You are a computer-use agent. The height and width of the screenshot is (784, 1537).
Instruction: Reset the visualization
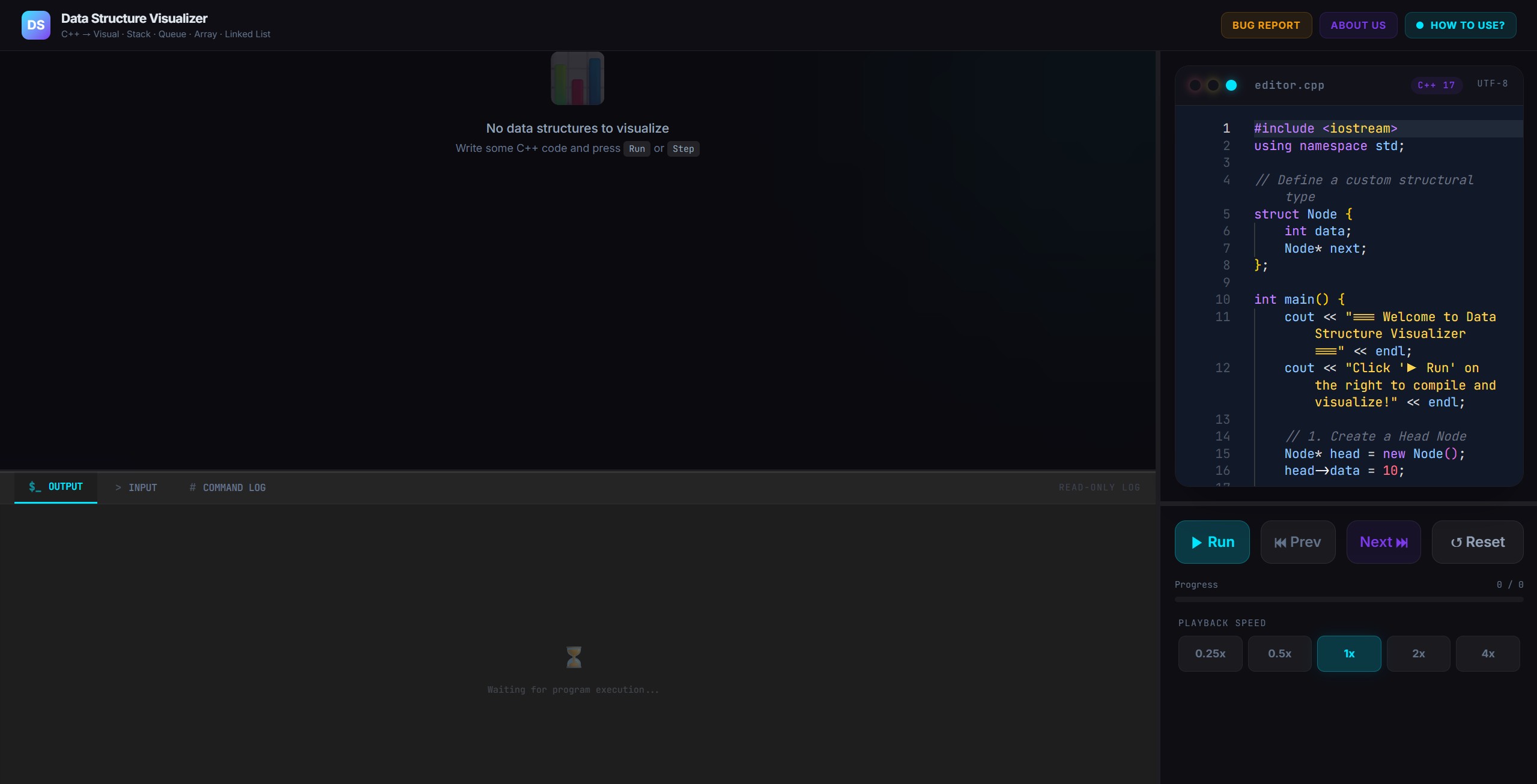(x=1478, y=542)
